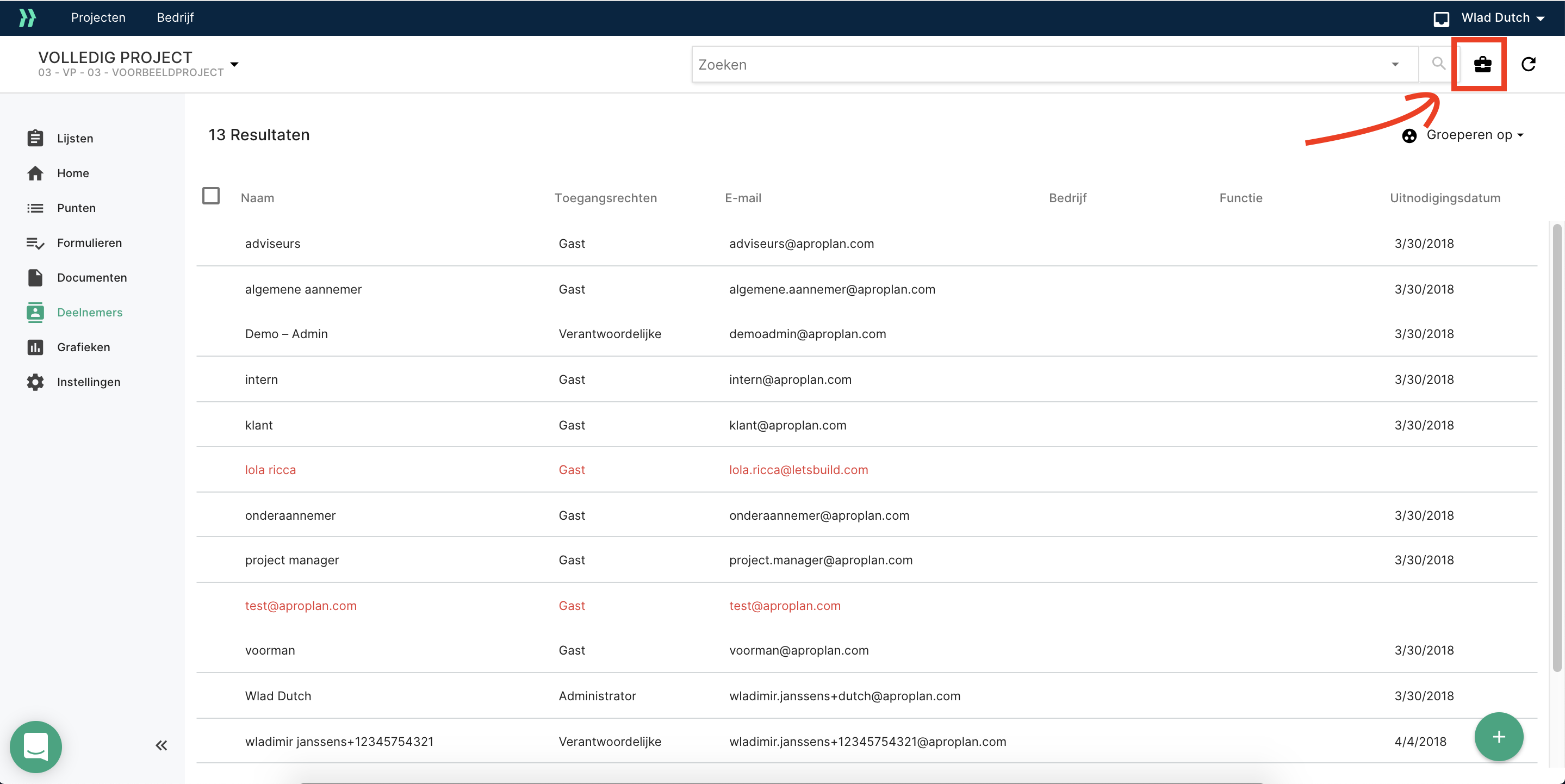This screenshot has height=784, width=1565.
Task: Expand the Groeperen op dropdown
Action: click(x=1475, y=135)
